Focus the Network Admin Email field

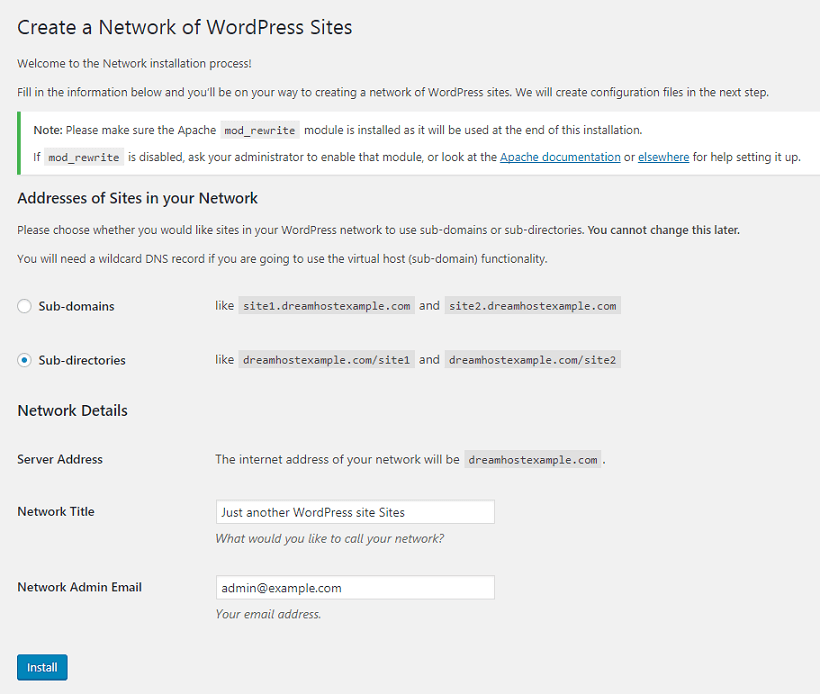[355, 587]
